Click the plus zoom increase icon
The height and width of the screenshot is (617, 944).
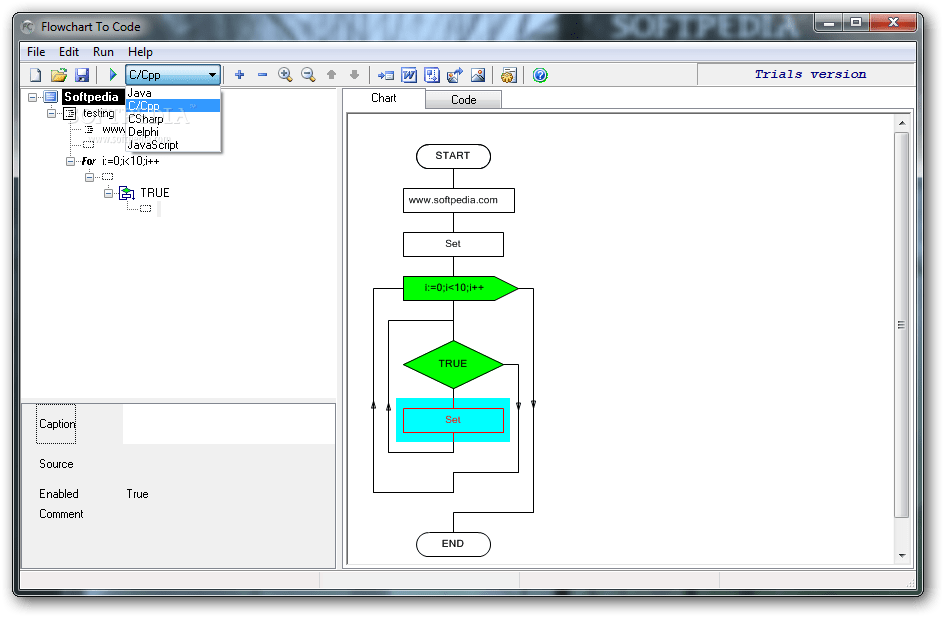click(x=239, y=74)
